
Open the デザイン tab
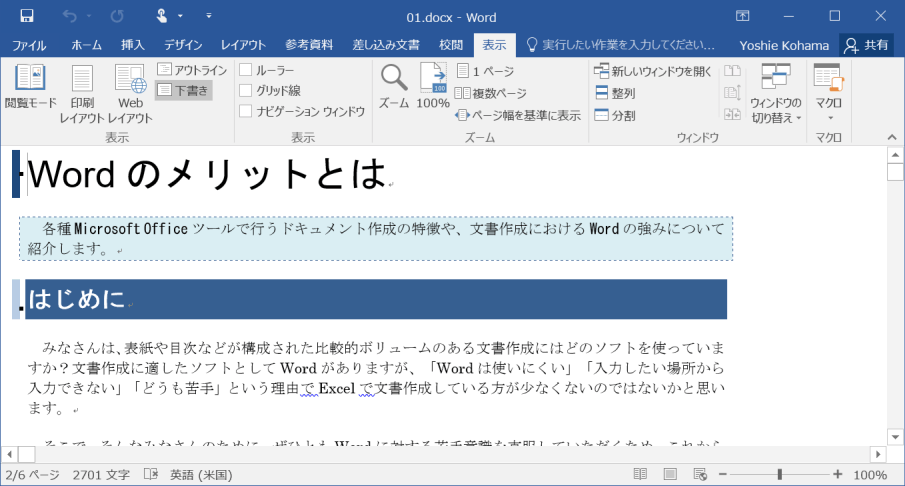point(183,45)
